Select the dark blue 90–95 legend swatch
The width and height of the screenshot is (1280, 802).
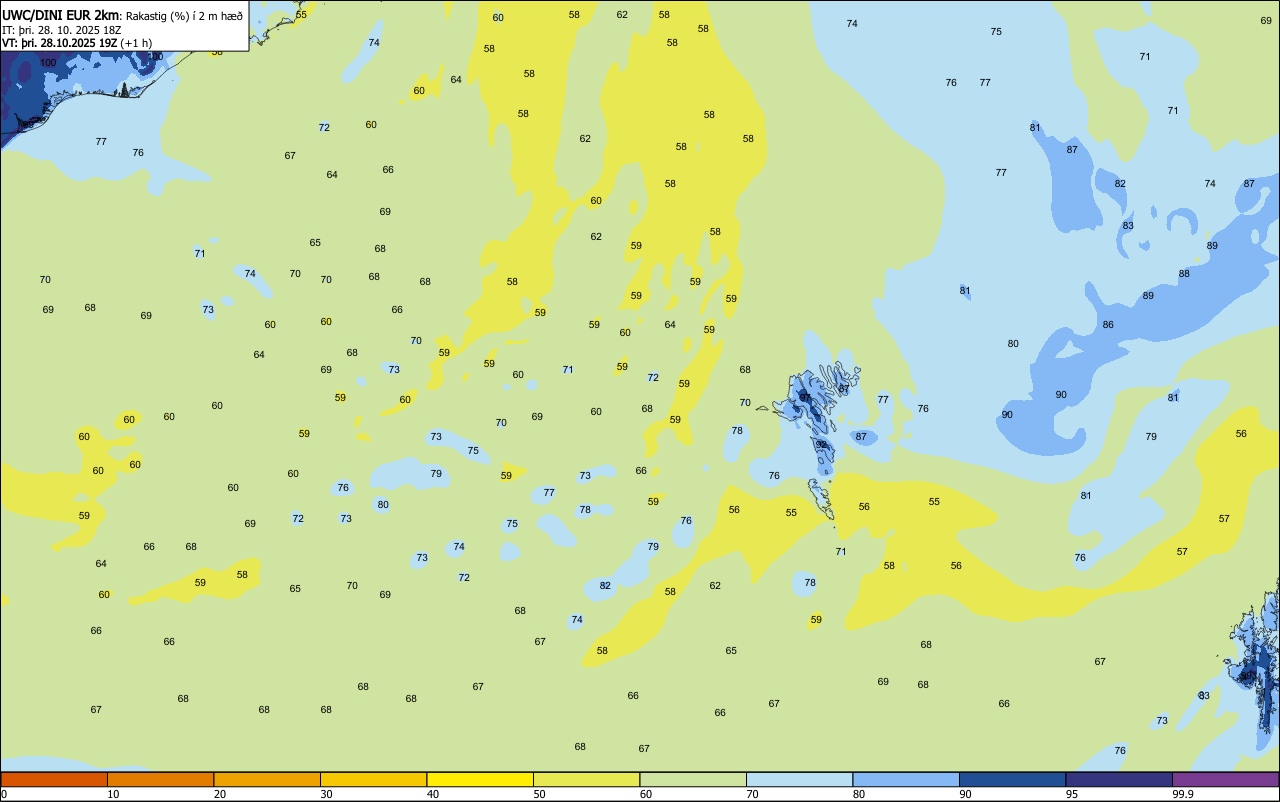pos(1012,779)
